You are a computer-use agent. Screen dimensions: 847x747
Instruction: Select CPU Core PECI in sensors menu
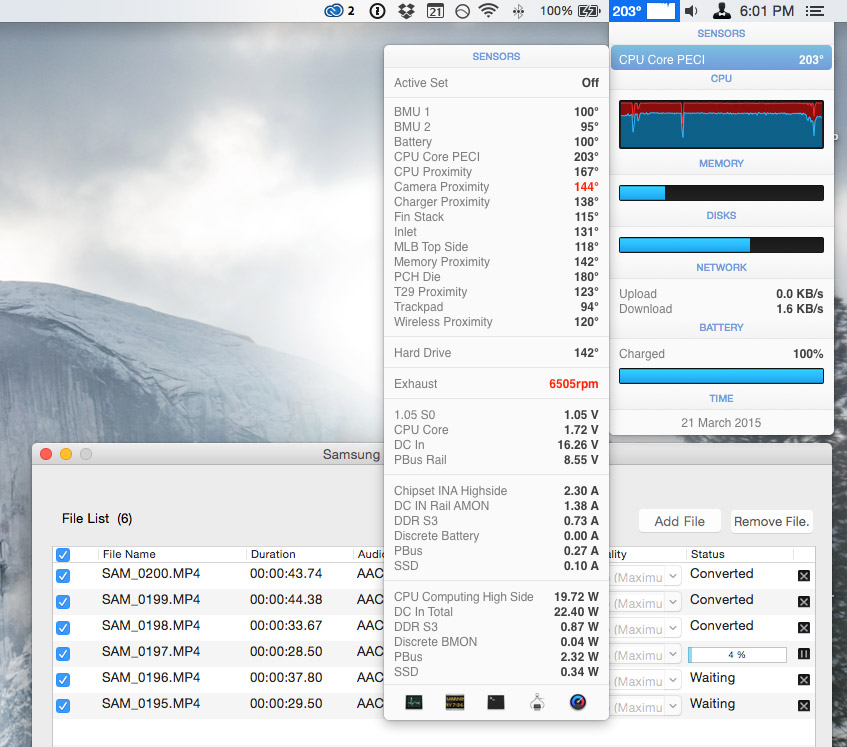pyautogui.click(x=720, y=60)
